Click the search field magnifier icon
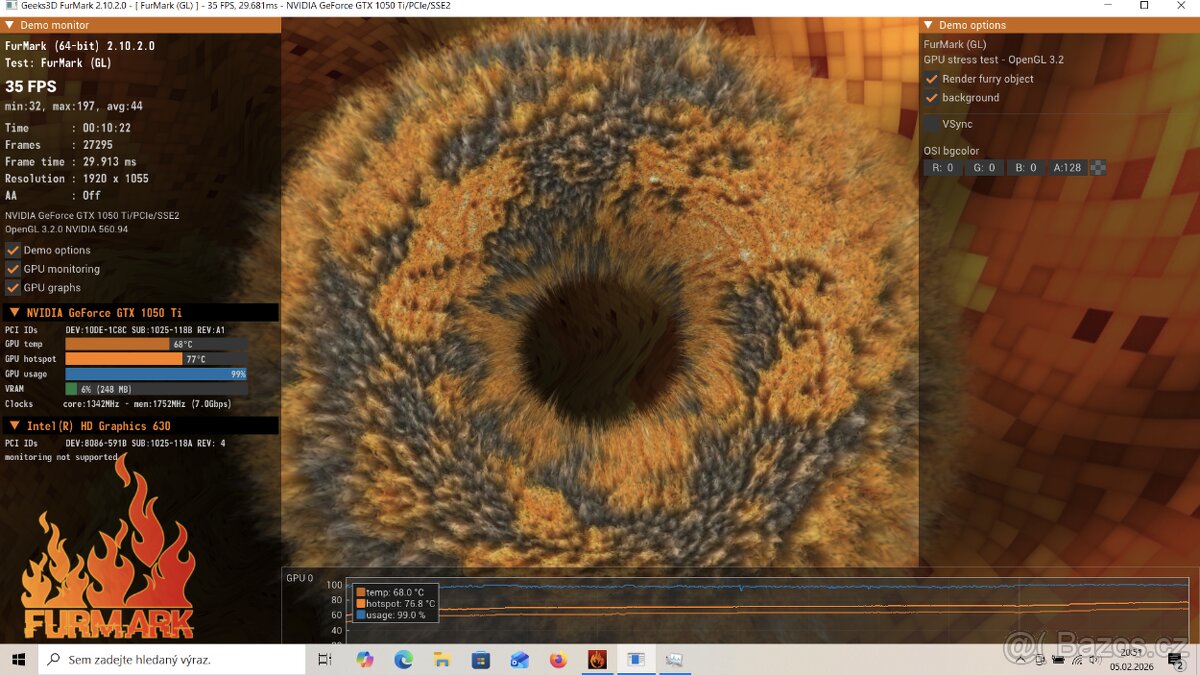Viewport: 1200px width, 675px height. click(52, 660)
